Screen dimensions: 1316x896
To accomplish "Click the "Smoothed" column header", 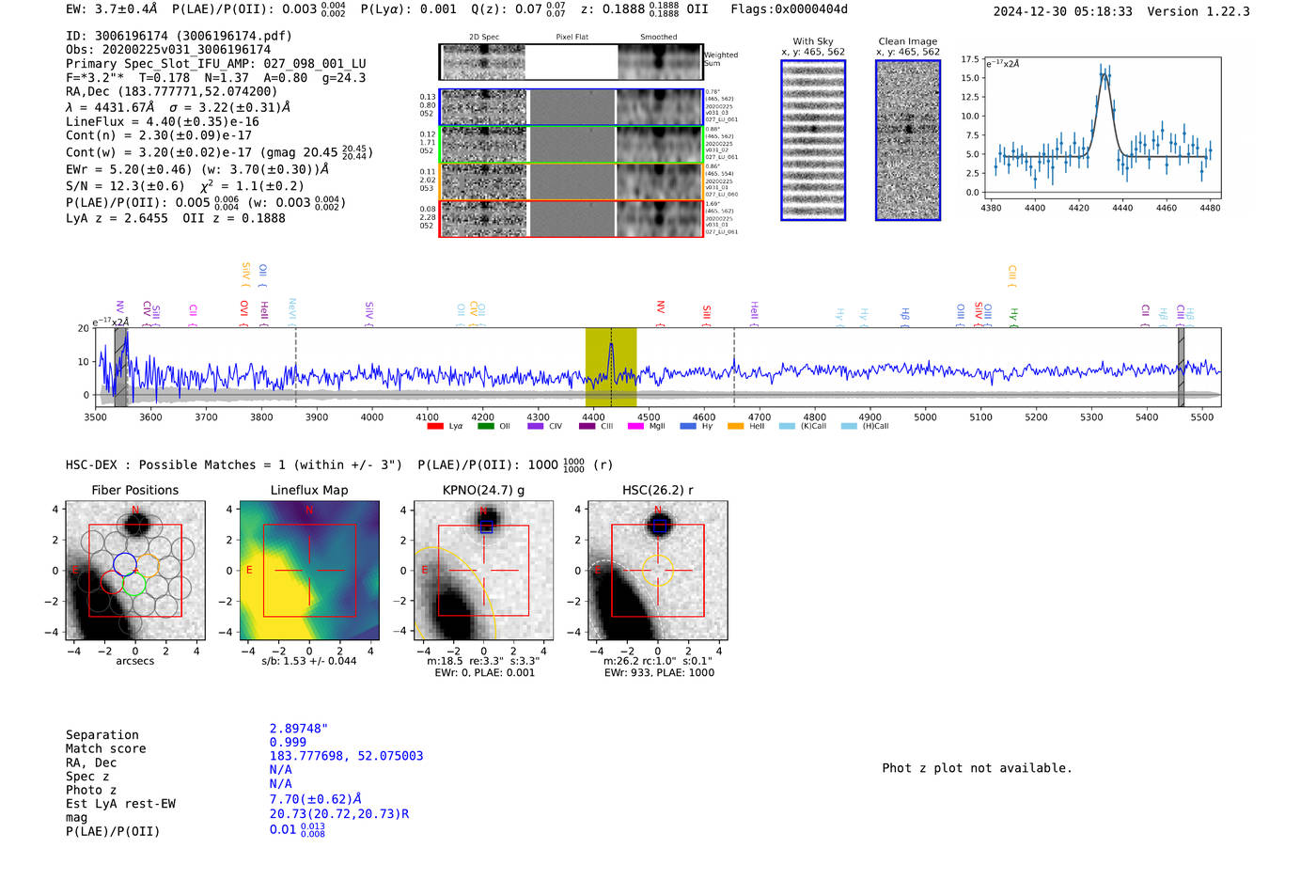I will [x=659, y=38].
